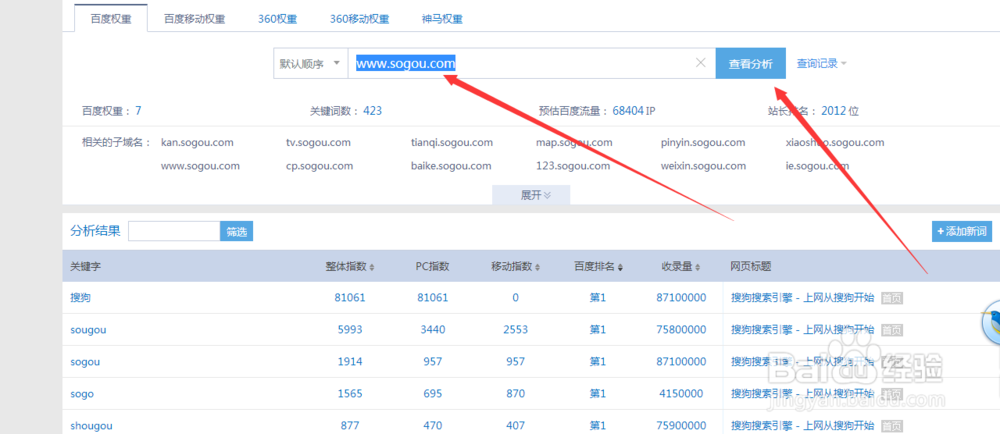Open subdomain kan.sogou.com

[x=197, y=142]
